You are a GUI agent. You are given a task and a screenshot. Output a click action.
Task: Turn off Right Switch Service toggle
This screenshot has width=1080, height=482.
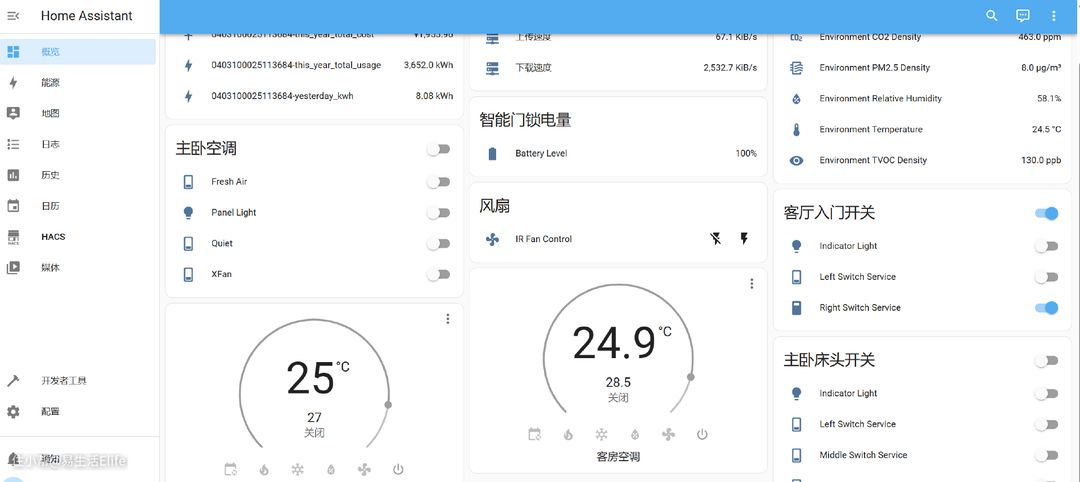pyautogui.click(x=1046, y=308)
